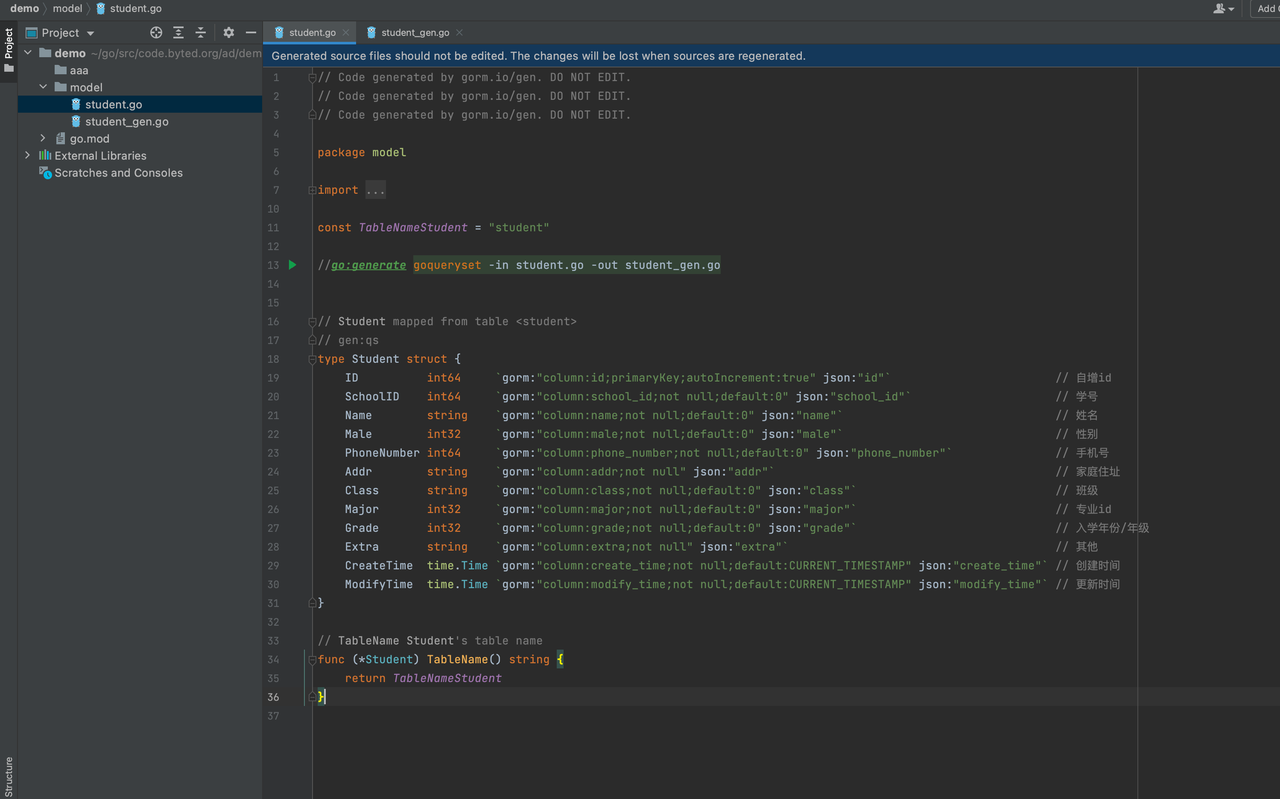Hide the Project panel with the minus icon
Screen dimensions: 1280x799
(250, 32)
